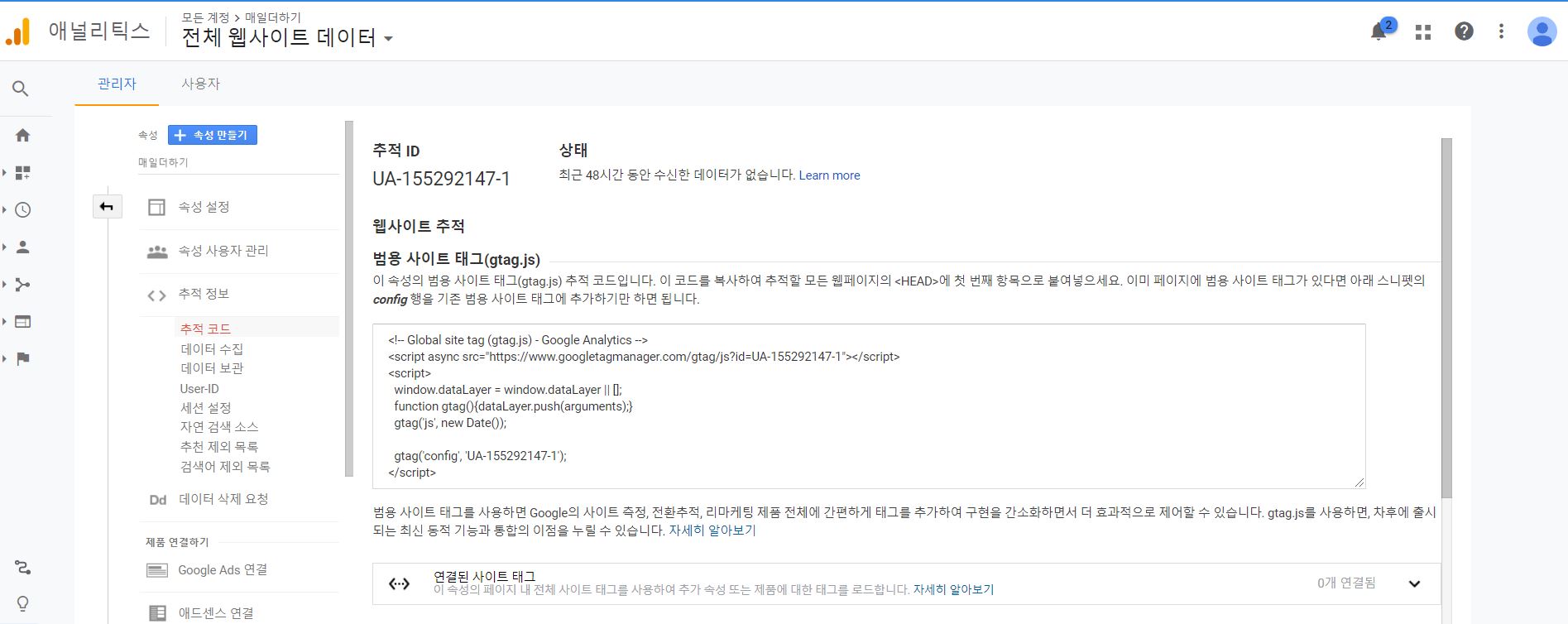Expand Customization sidebar section arrow
This screenshot has height=624, width=1568.
(5, 172)
